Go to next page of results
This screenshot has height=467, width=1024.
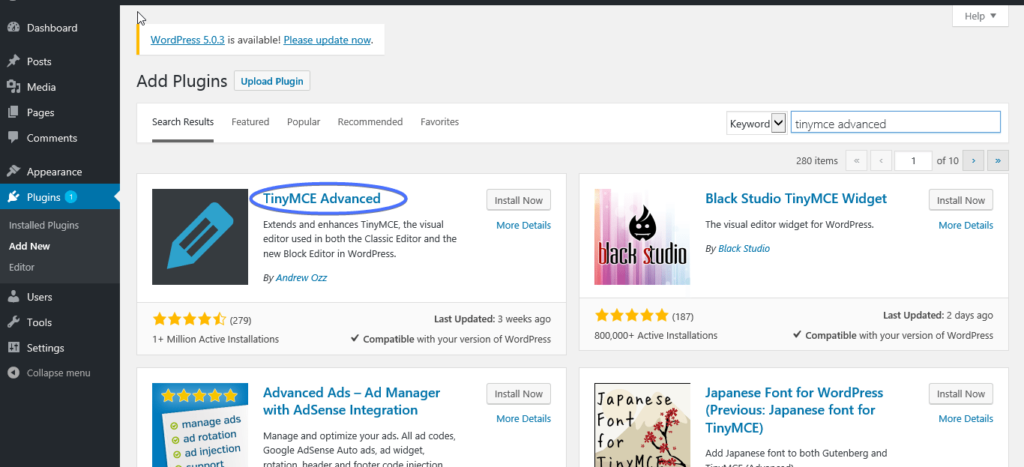(x=973, y=161)
